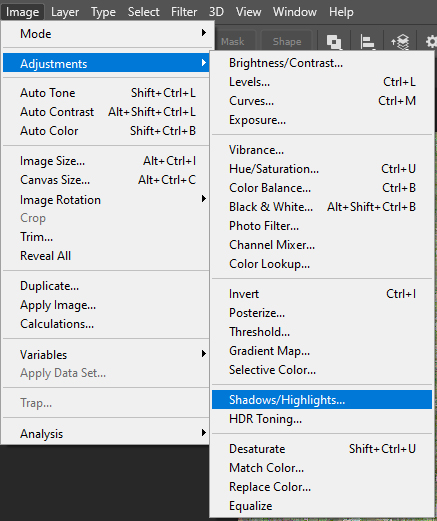Open the path alignment icon

[x=367, y=42]
